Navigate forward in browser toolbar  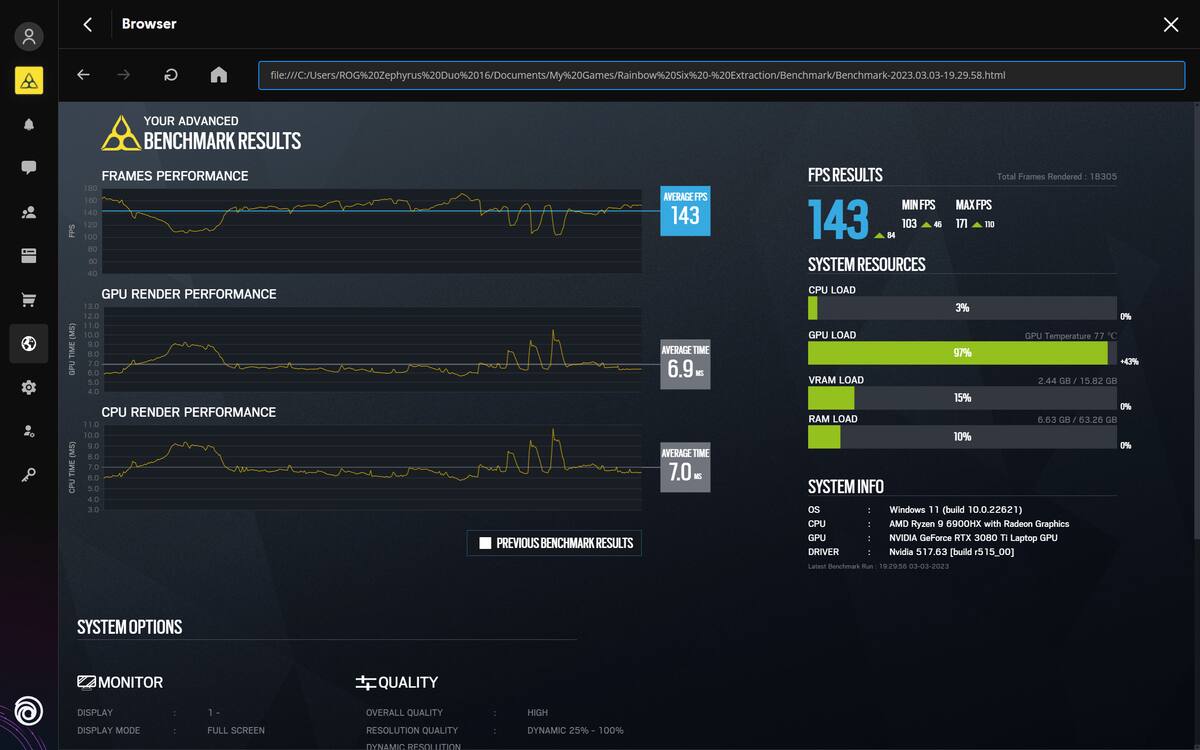pyautogui.click(x=124, y=75)
